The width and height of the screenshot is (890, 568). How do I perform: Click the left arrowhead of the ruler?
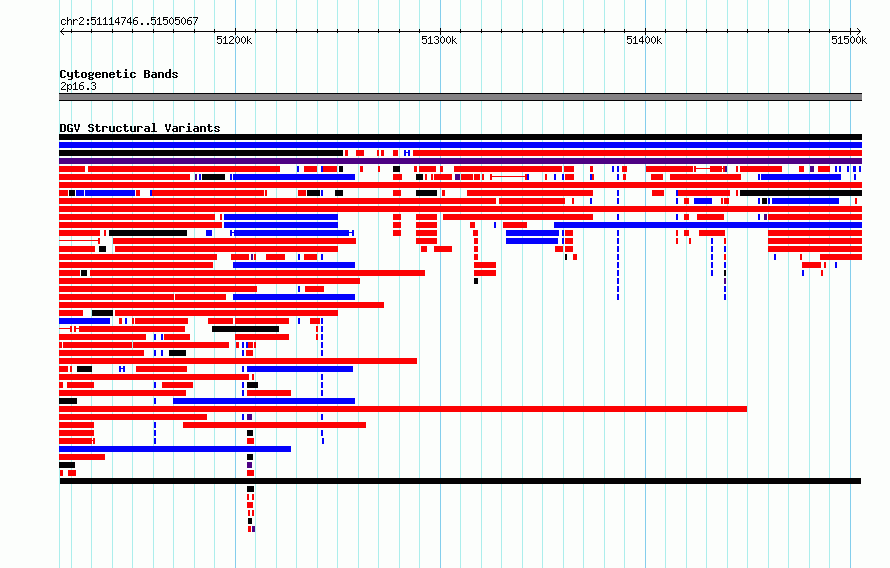point(62,31)
